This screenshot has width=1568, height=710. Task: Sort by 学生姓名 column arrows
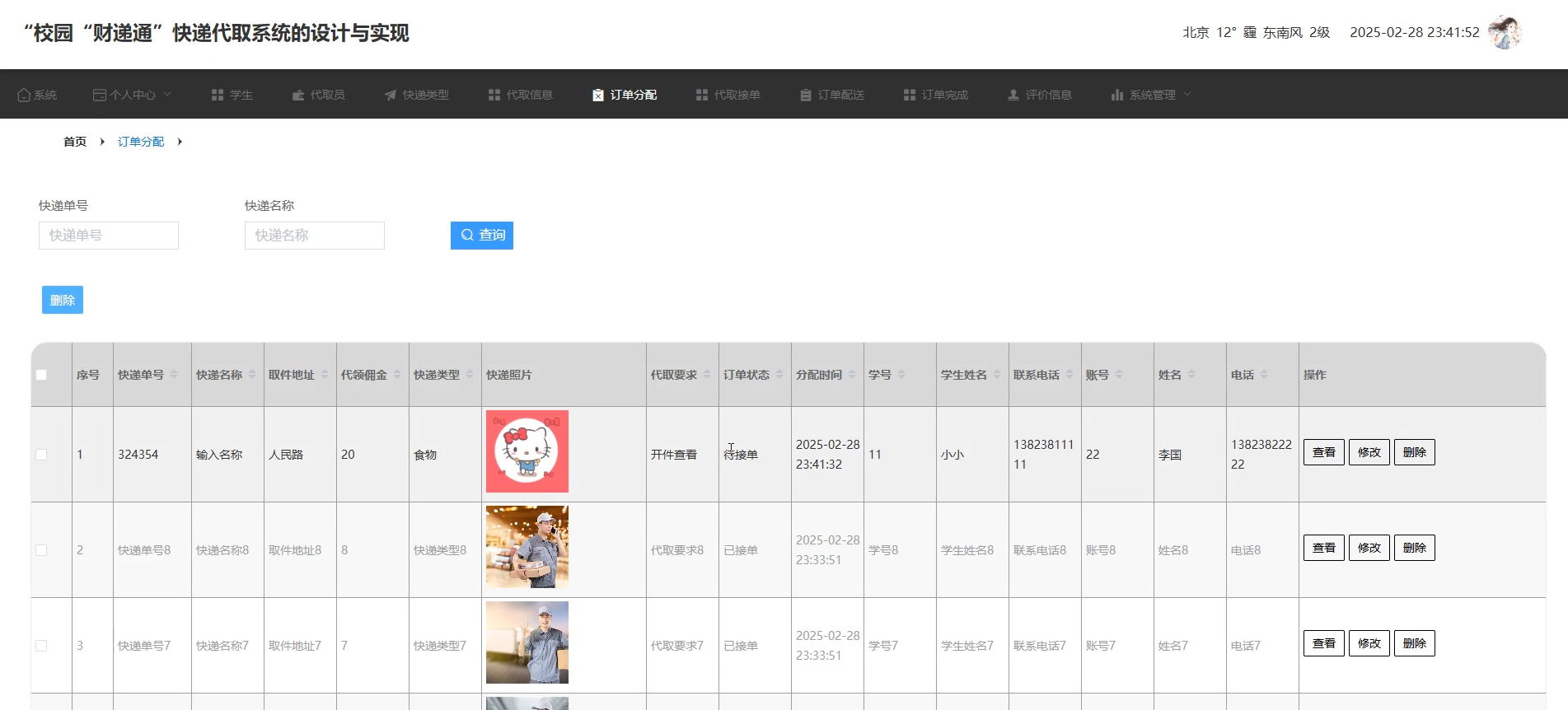(x=997, y=375)
